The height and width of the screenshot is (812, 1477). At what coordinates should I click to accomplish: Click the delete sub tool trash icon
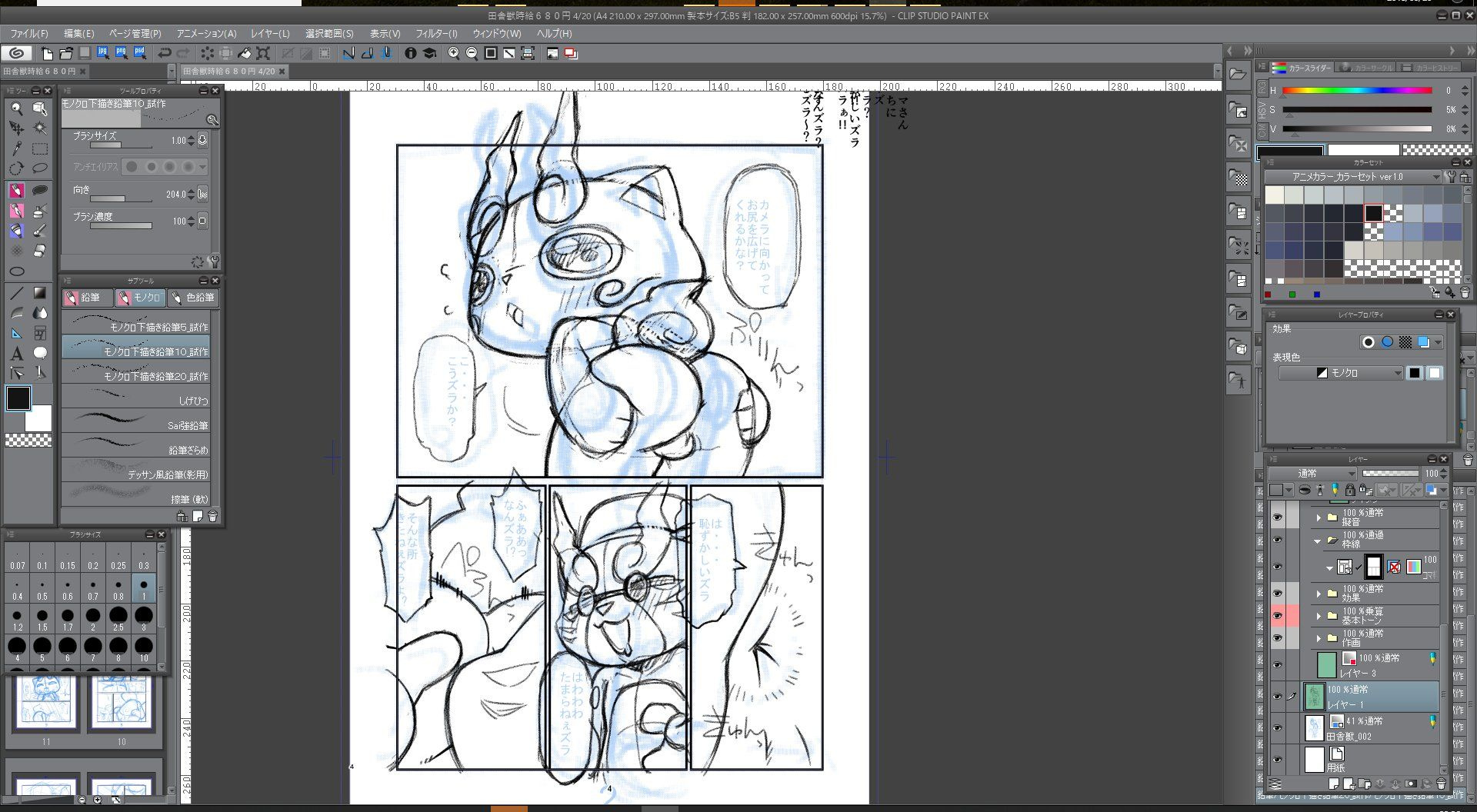213,516
